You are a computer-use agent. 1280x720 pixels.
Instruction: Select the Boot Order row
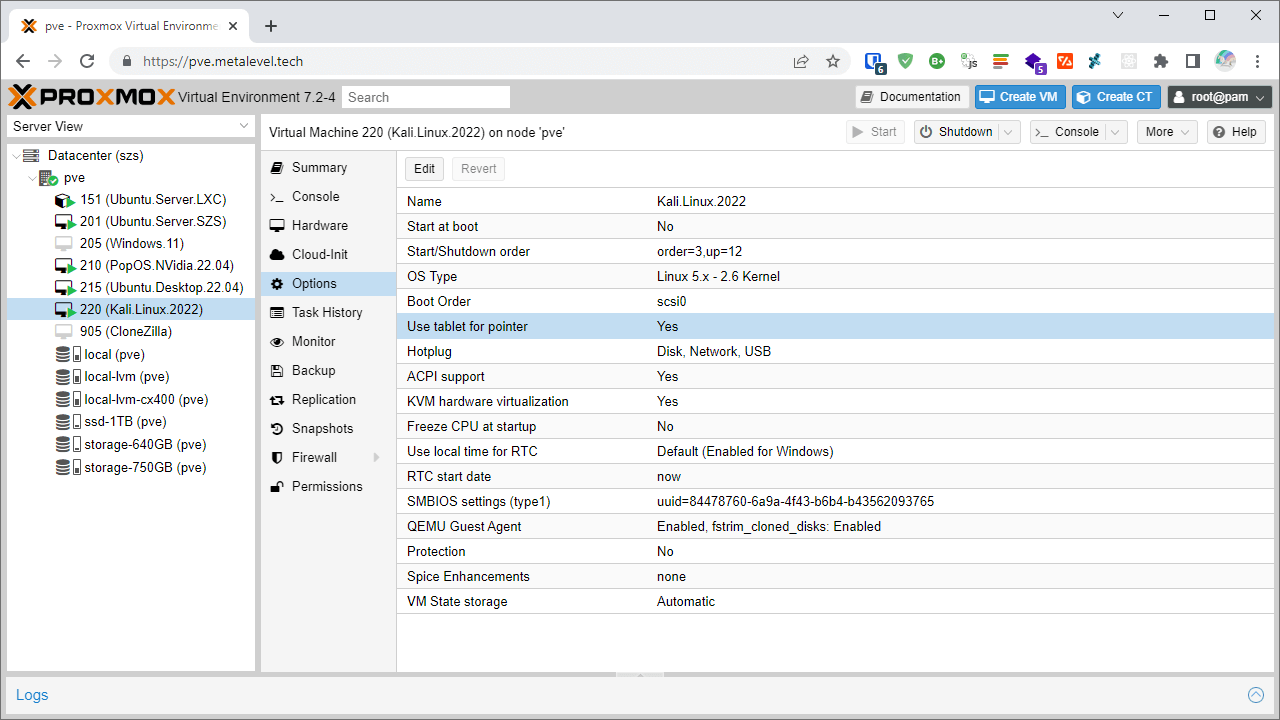[835, 301]
